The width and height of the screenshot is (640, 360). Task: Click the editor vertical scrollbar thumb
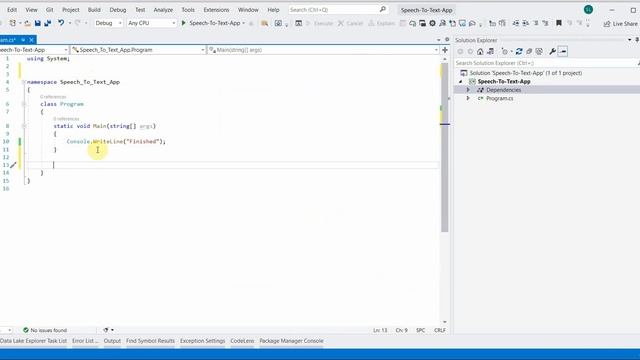pos(444,147)
